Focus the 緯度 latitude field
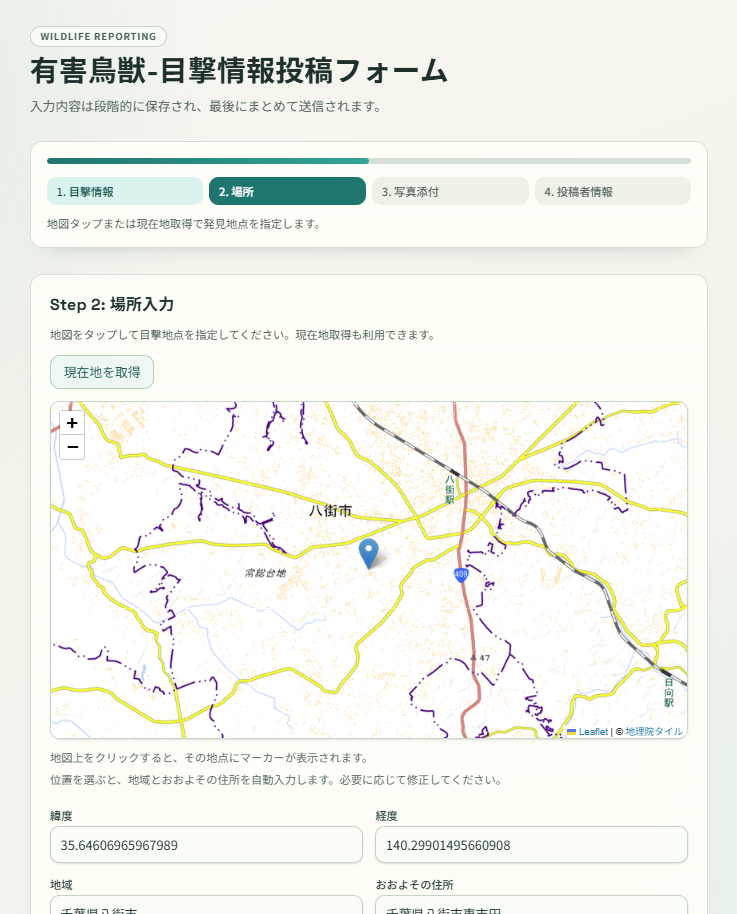 (x=206, y=845)
